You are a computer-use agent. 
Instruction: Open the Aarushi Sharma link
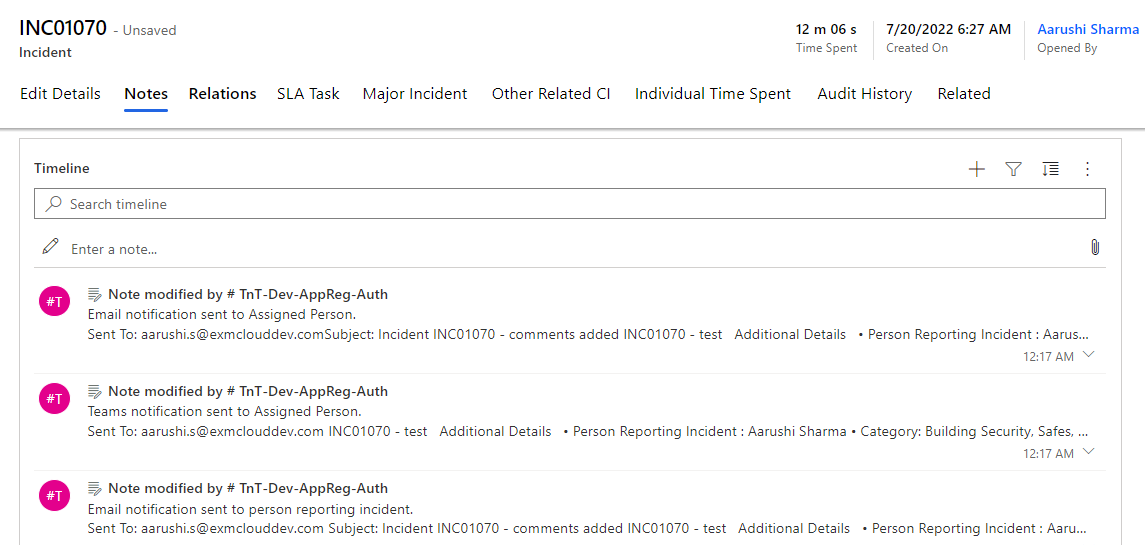coord(1088,29)
